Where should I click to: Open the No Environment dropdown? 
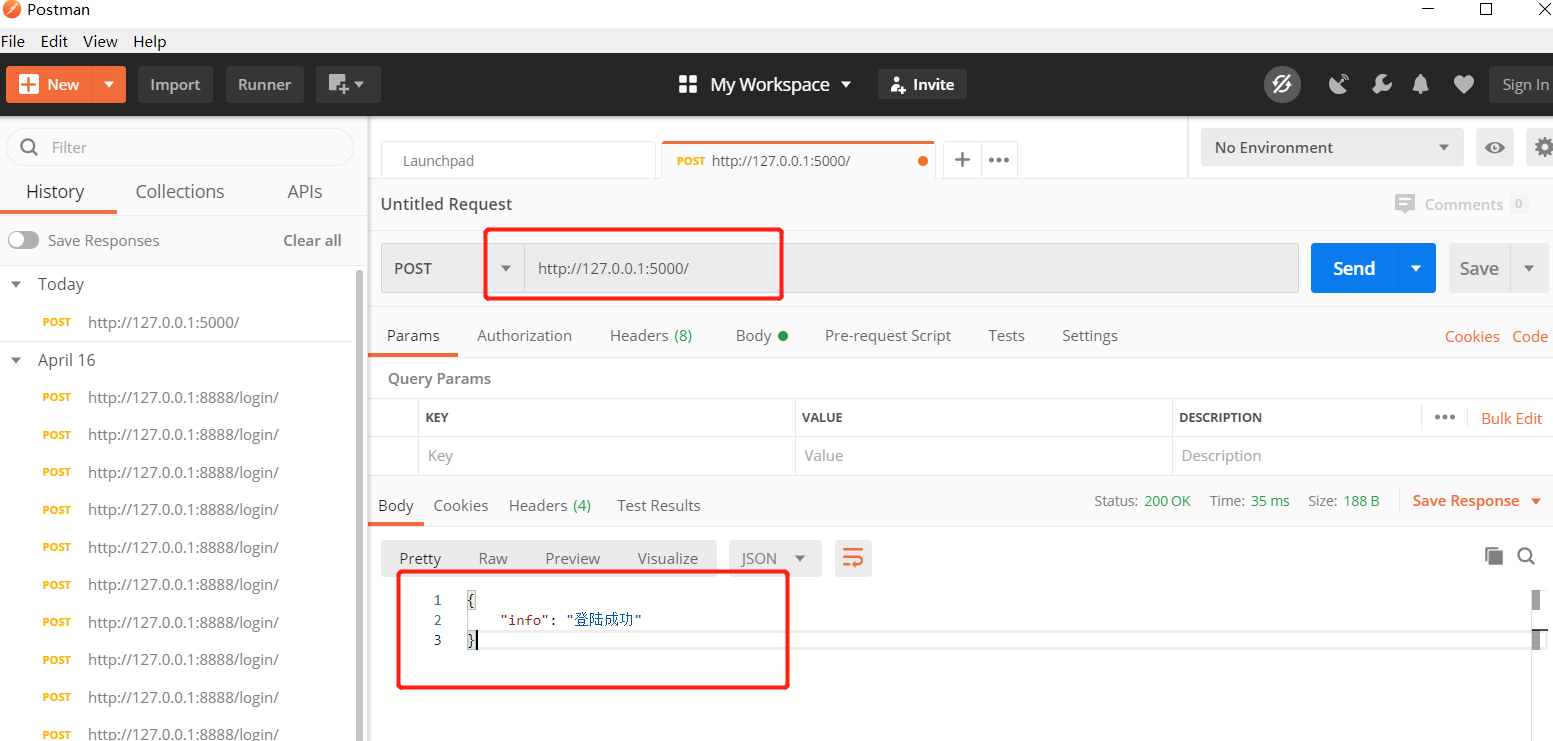(x=1332, y=147)
